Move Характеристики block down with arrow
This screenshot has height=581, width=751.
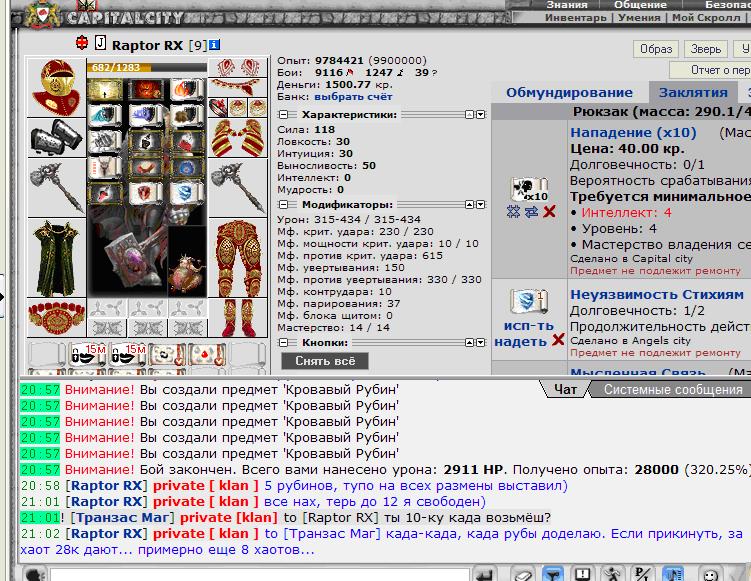tap(480, 114)
